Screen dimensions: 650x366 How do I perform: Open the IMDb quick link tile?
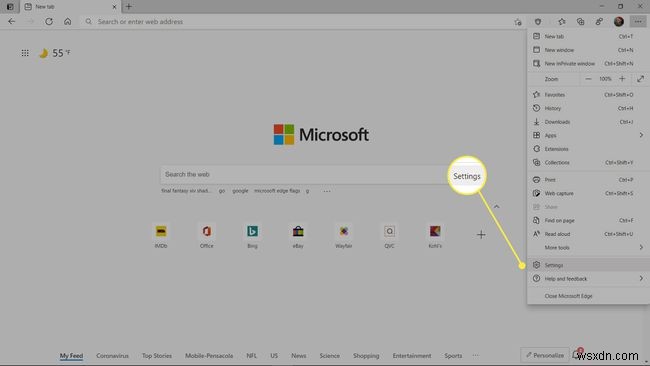[161, 236]
